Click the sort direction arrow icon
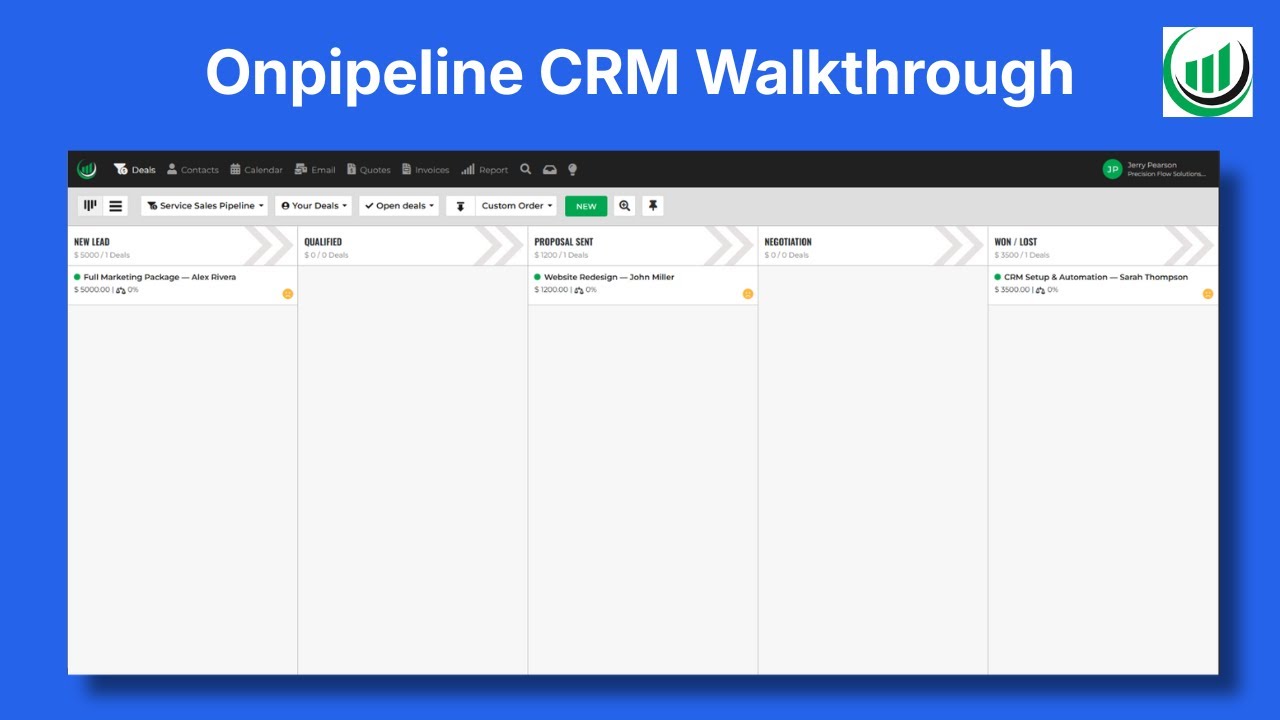The width and height of the screenshot is (1280, 720). 460,206
